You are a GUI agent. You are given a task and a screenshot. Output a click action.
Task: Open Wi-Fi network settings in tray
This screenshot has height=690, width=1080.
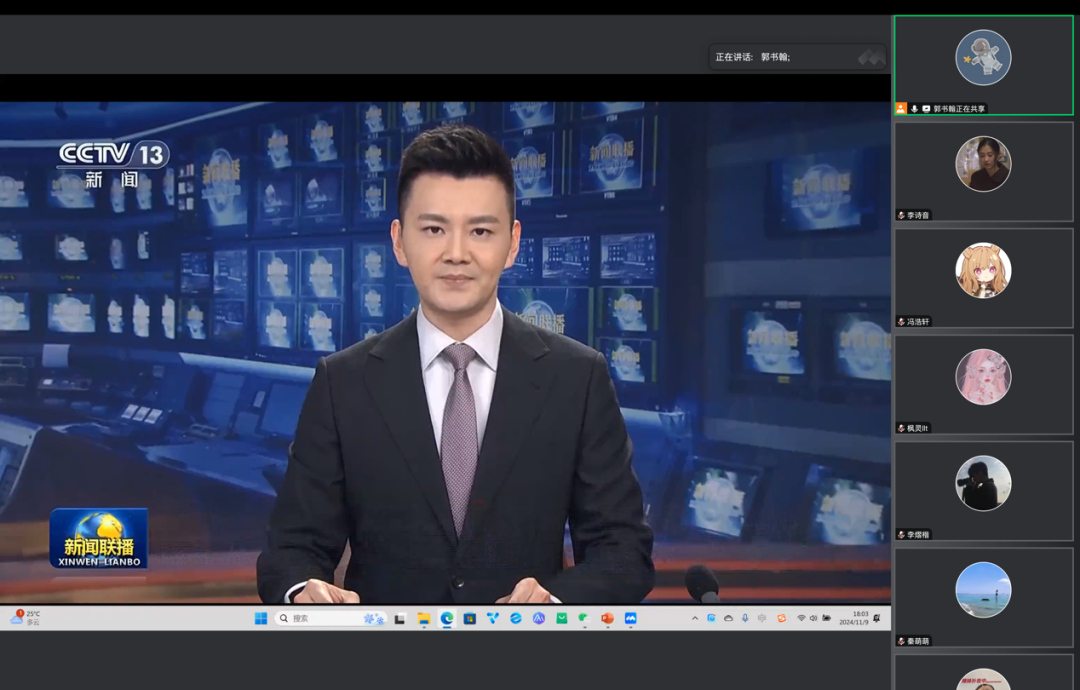801,618
